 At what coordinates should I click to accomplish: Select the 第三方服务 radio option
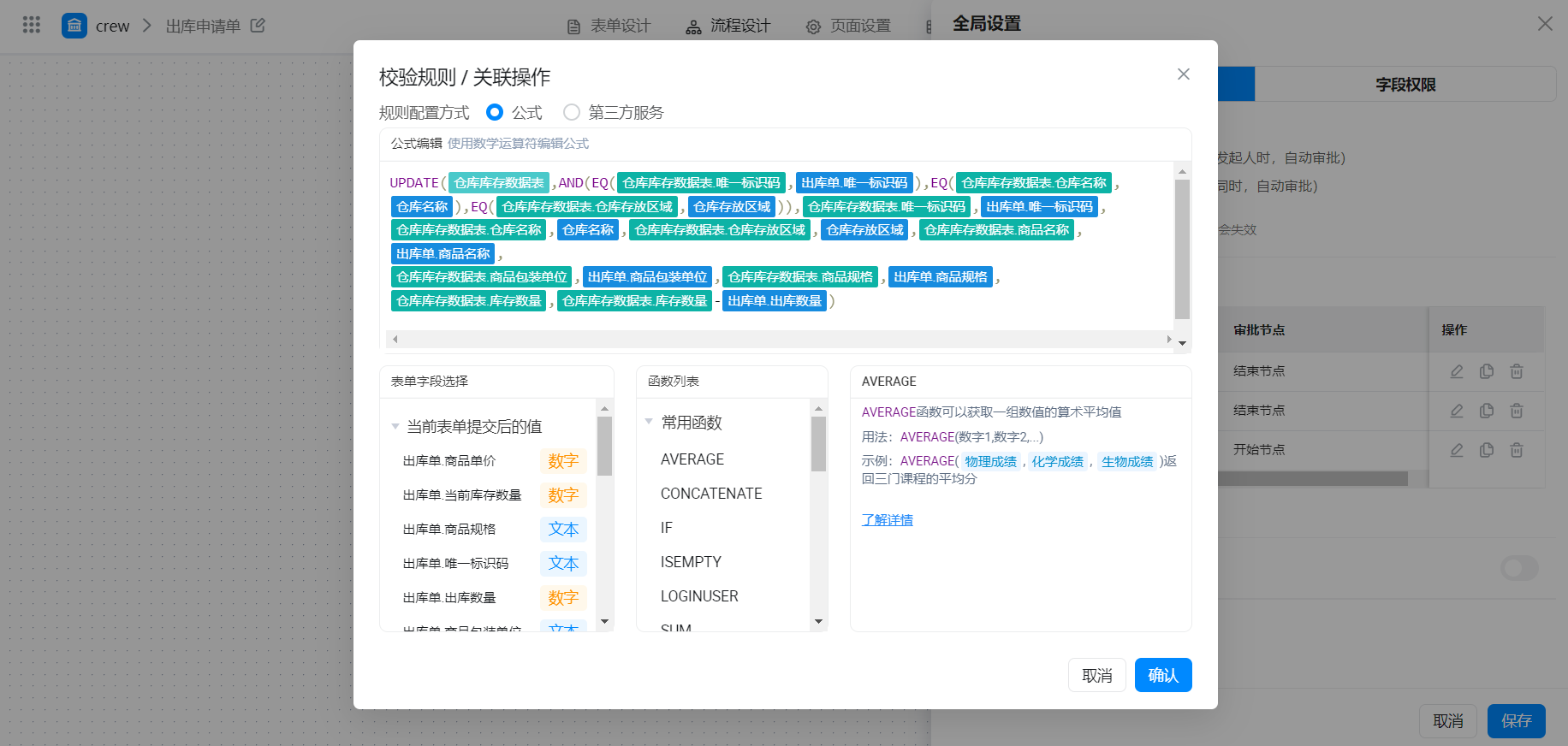pyautogui.click(x=572, y=112)
